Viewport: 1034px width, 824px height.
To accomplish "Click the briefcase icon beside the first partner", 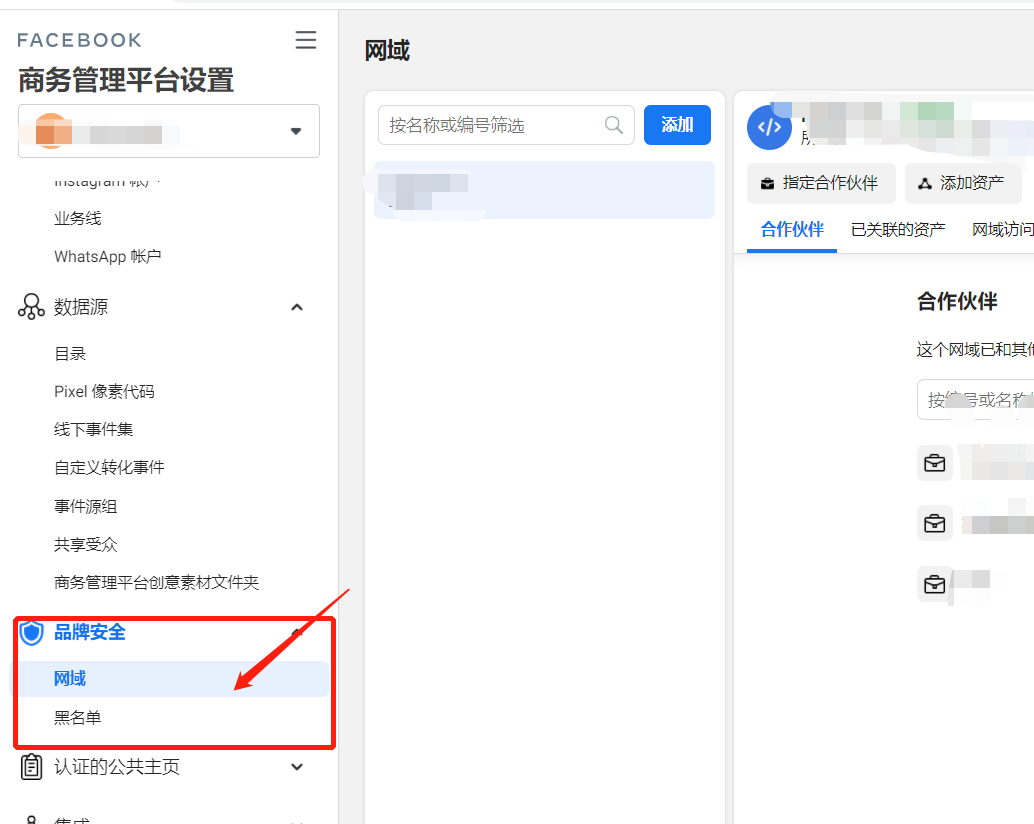I will [x=934, y=462].
